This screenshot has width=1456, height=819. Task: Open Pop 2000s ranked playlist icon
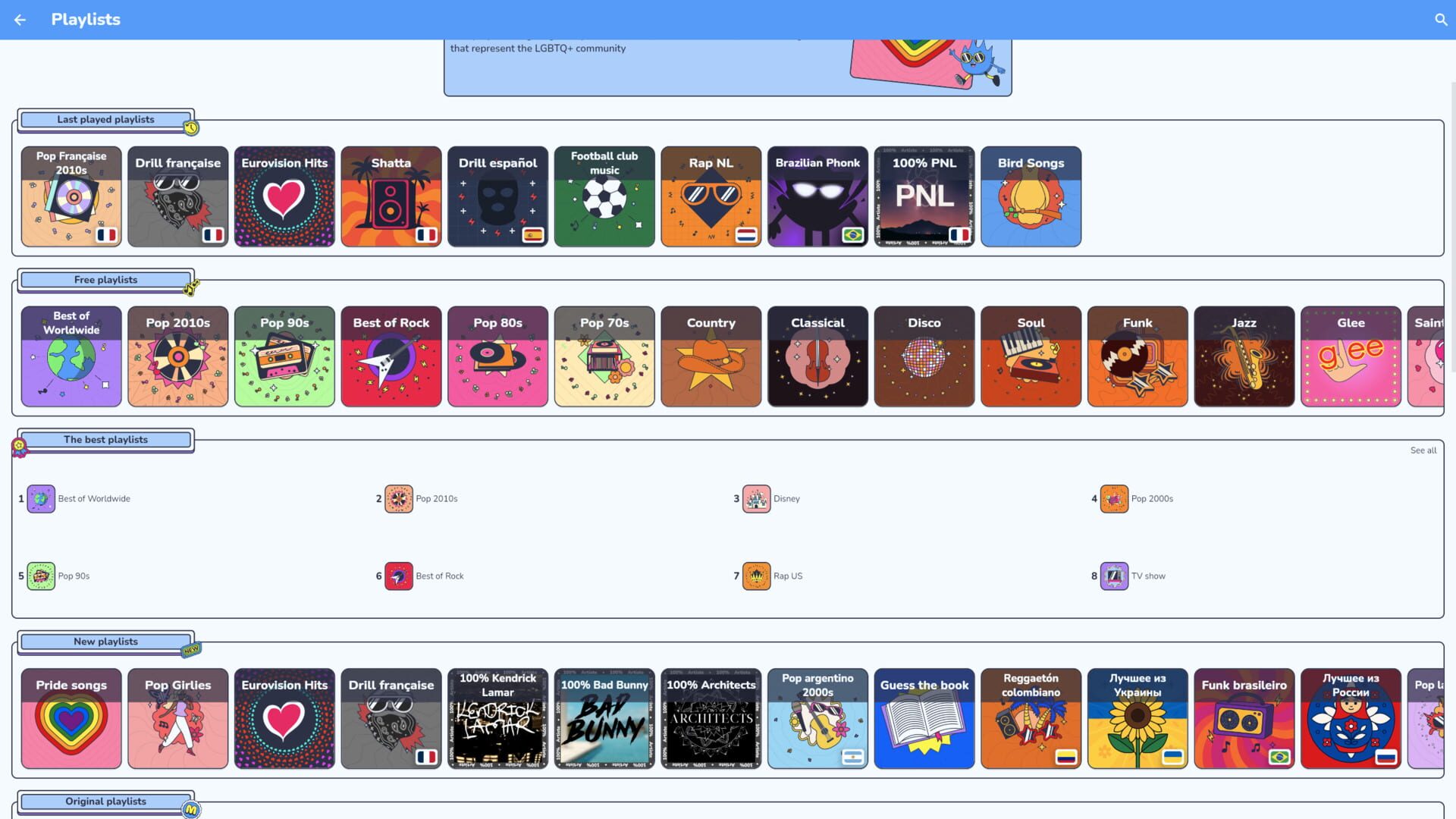(1114, 499)
